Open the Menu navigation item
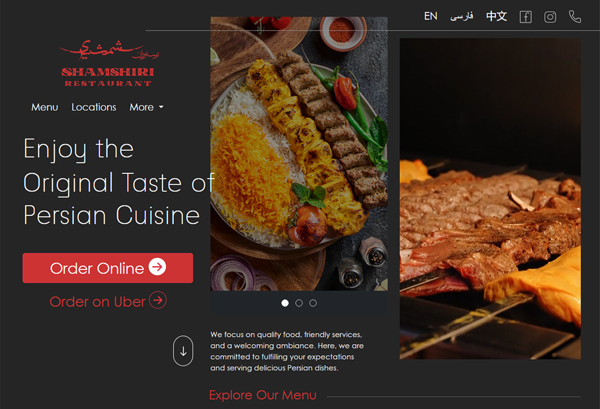Viewport: 600px width, 409px height. (x=45, y=107)
